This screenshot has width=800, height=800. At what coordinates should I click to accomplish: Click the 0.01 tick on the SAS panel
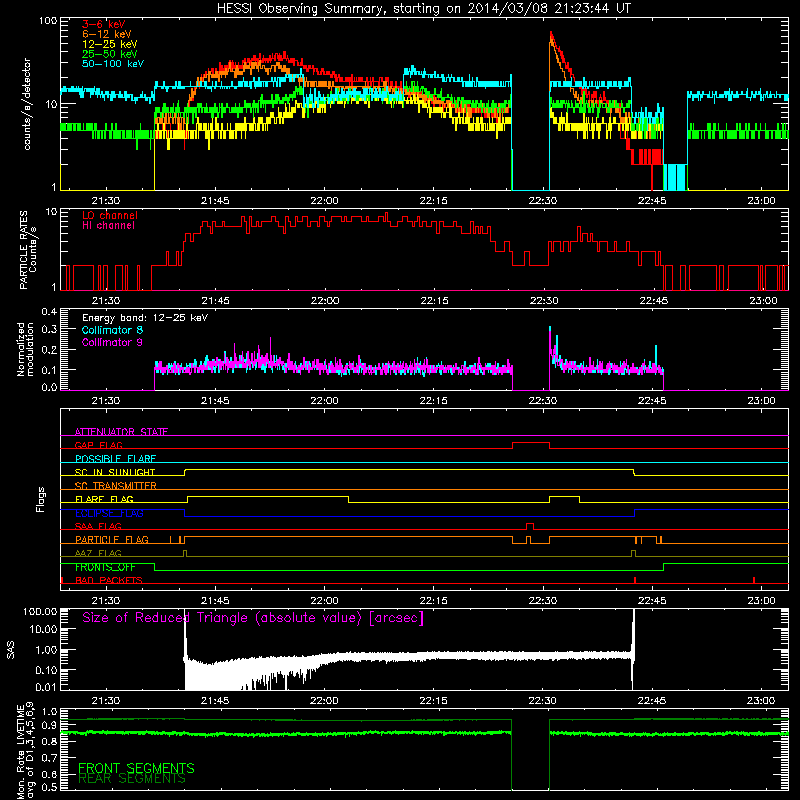tap(46, 687)
